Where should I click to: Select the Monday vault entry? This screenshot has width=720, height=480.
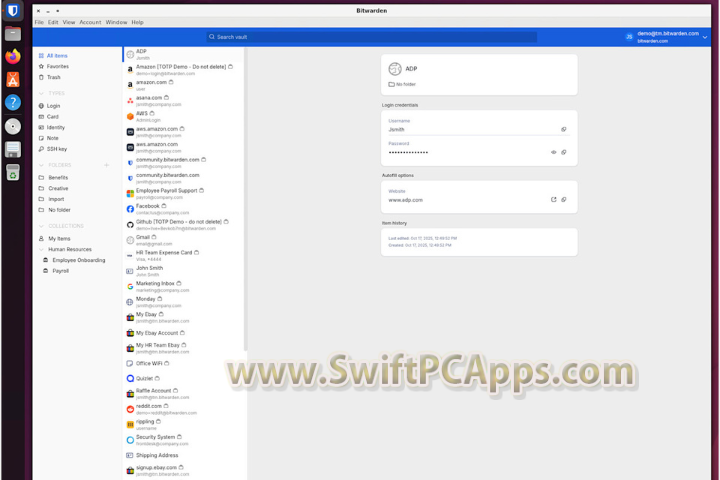(184, 302)
